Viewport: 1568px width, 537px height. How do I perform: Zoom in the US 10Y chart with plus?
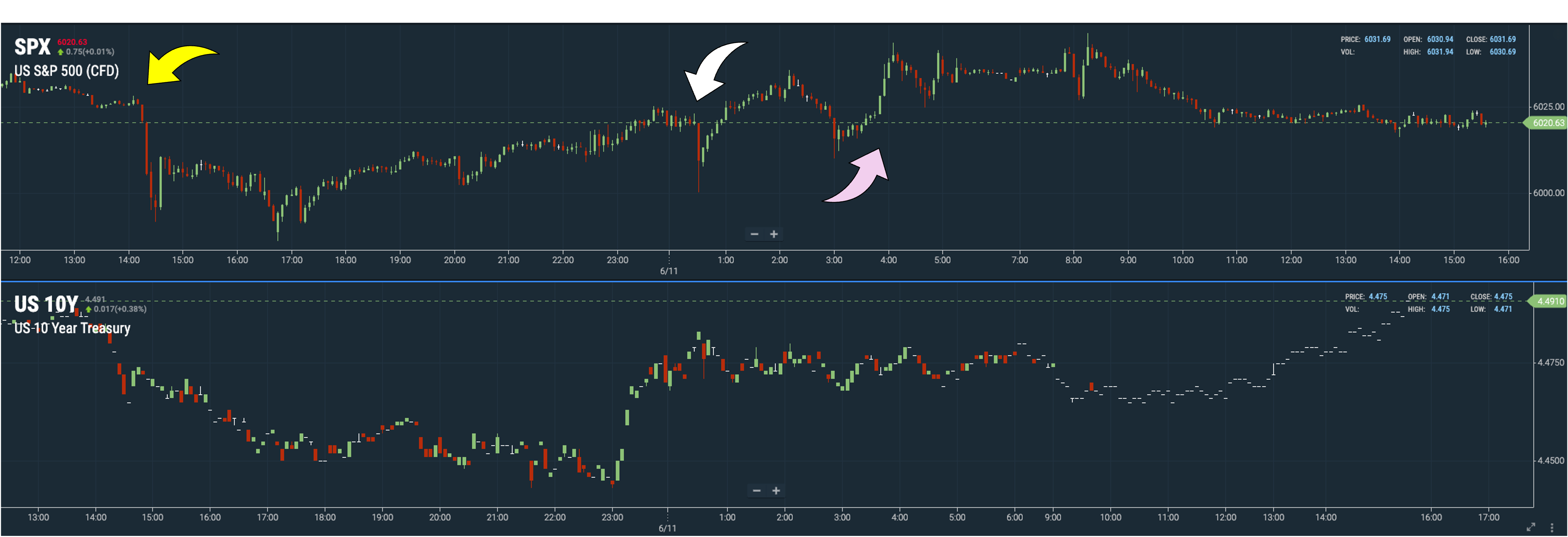click(776, 491)
